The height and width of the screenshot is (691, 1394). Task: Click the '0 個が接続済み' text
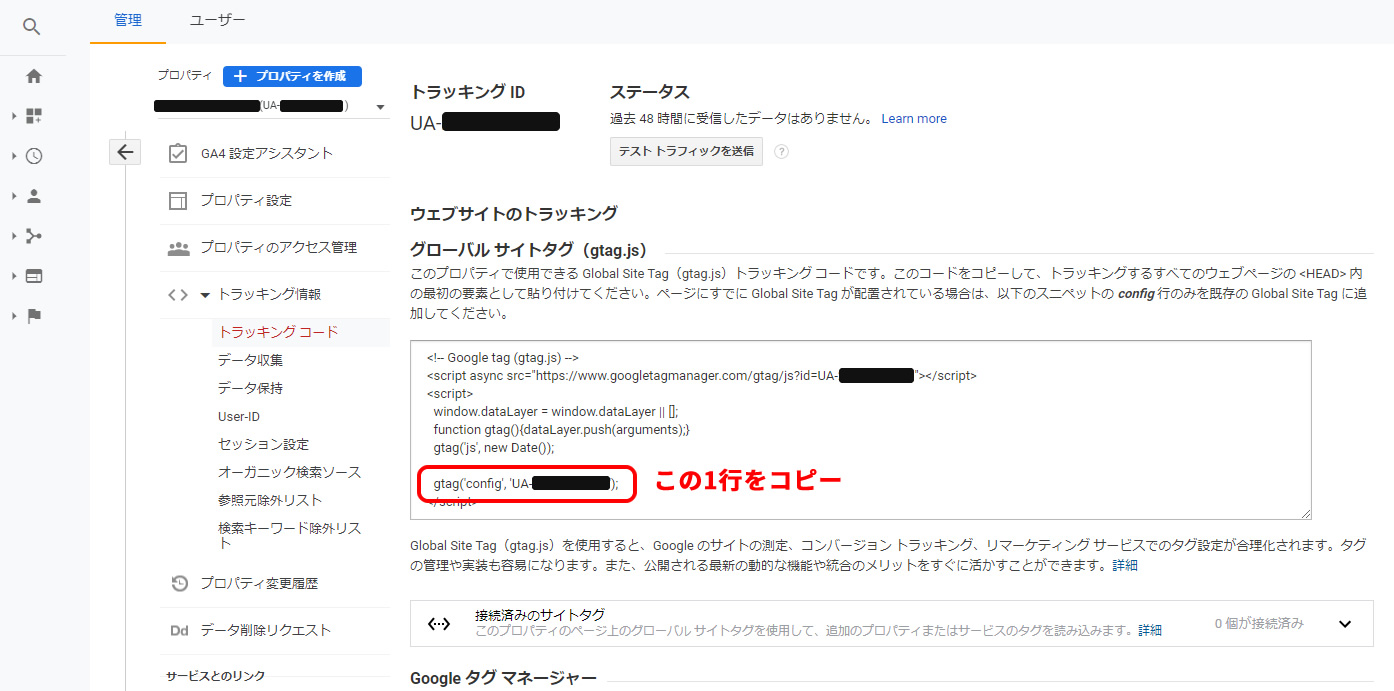tap(1259, 623)
